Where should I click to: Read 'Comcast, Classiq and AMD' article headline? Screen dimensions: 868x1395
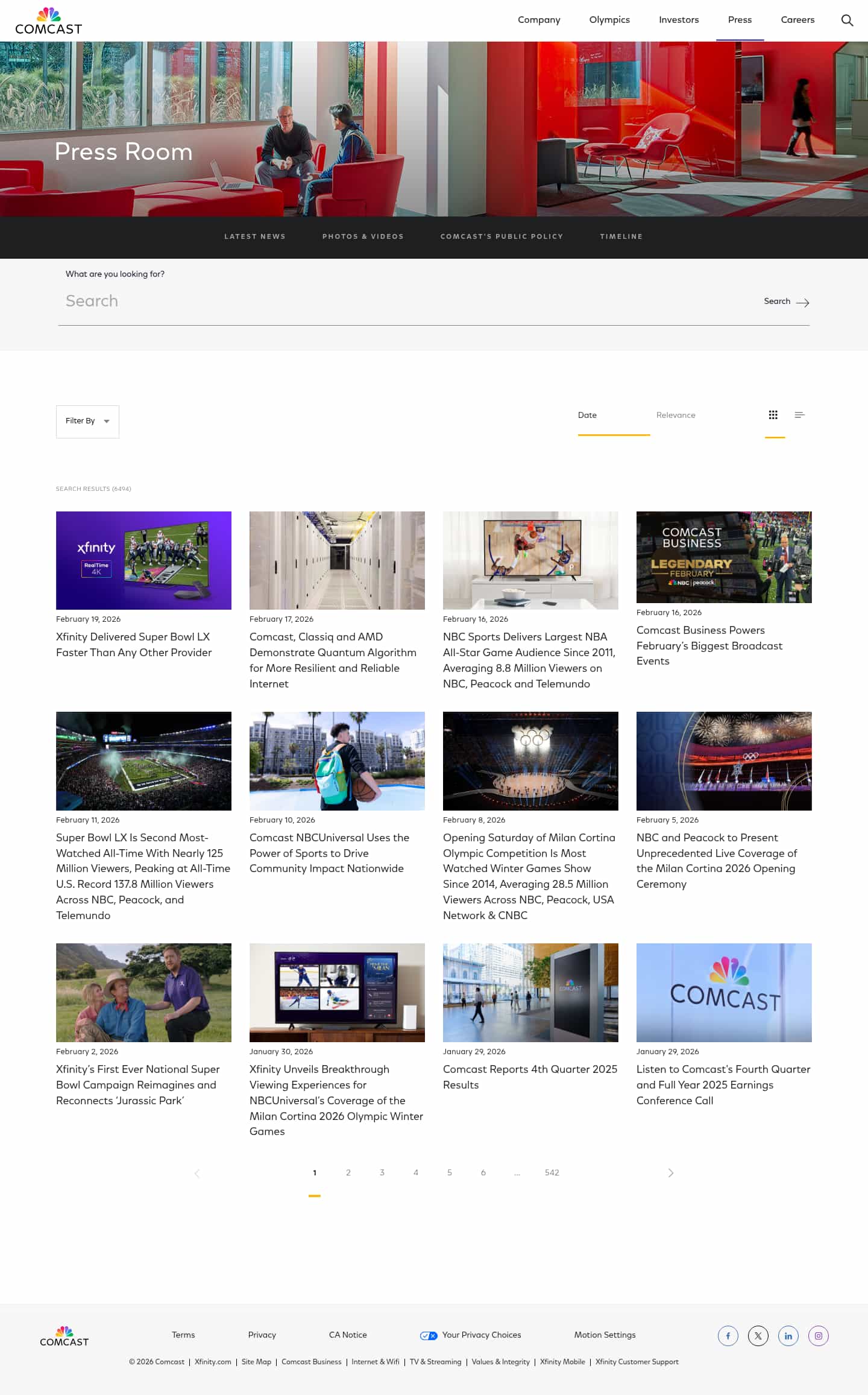pos(333,660)
